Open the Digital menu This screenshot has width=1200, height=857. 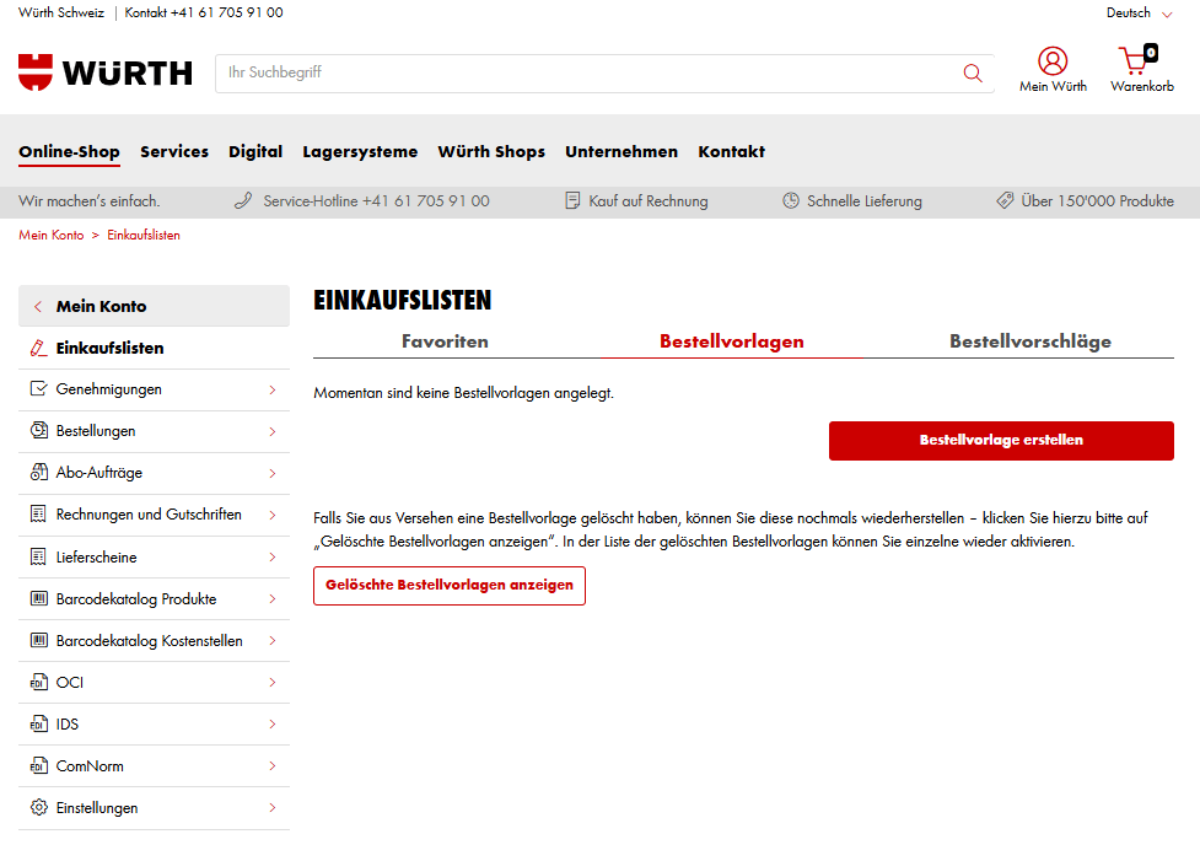255,152
